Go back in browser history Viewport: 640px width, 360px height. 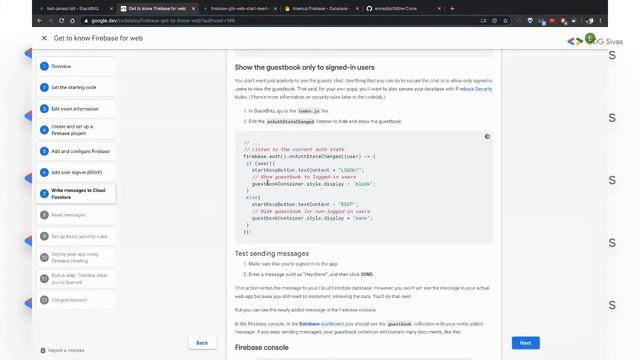(x=40, y=20)
